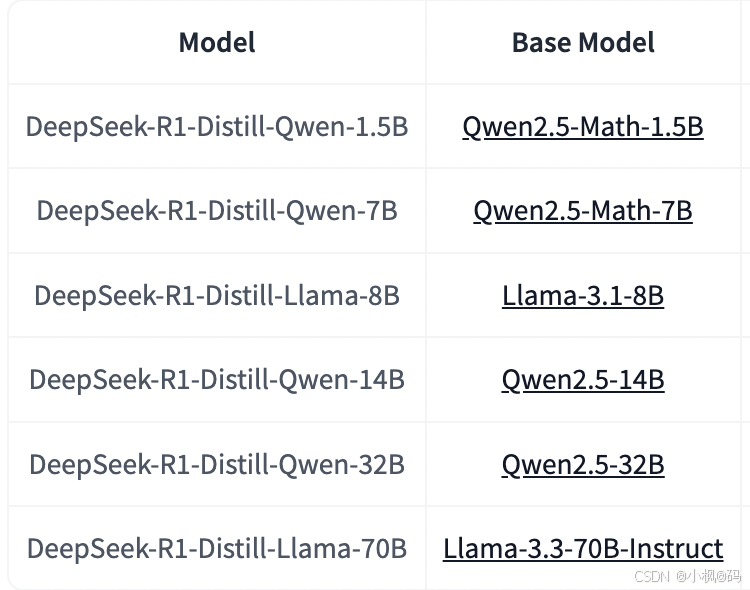Open the Qwen2.5-Math-1.5B link

tap(583, 127)
